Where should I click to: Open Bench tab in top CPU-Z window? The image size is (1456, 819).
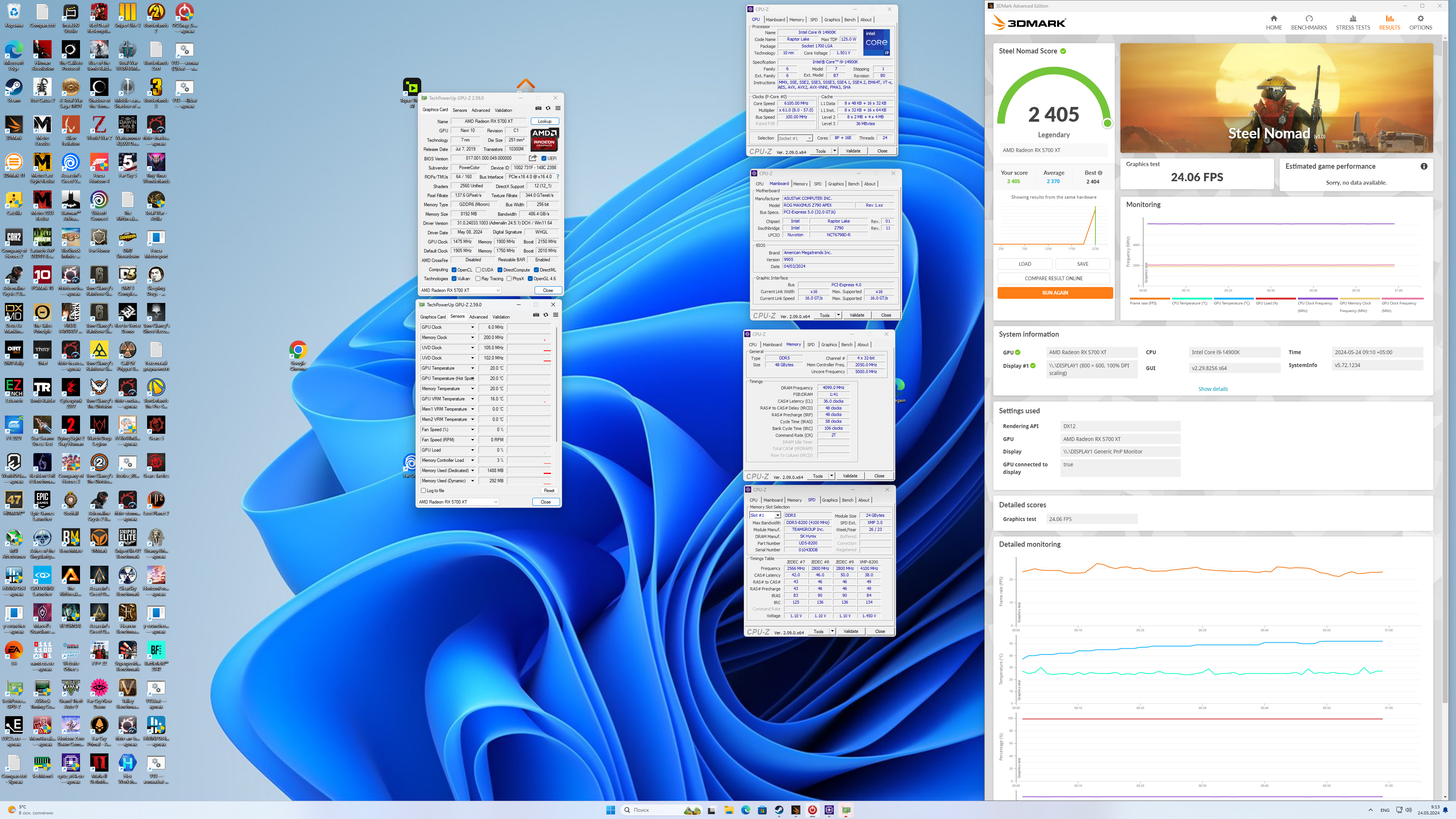click(849, 20)
